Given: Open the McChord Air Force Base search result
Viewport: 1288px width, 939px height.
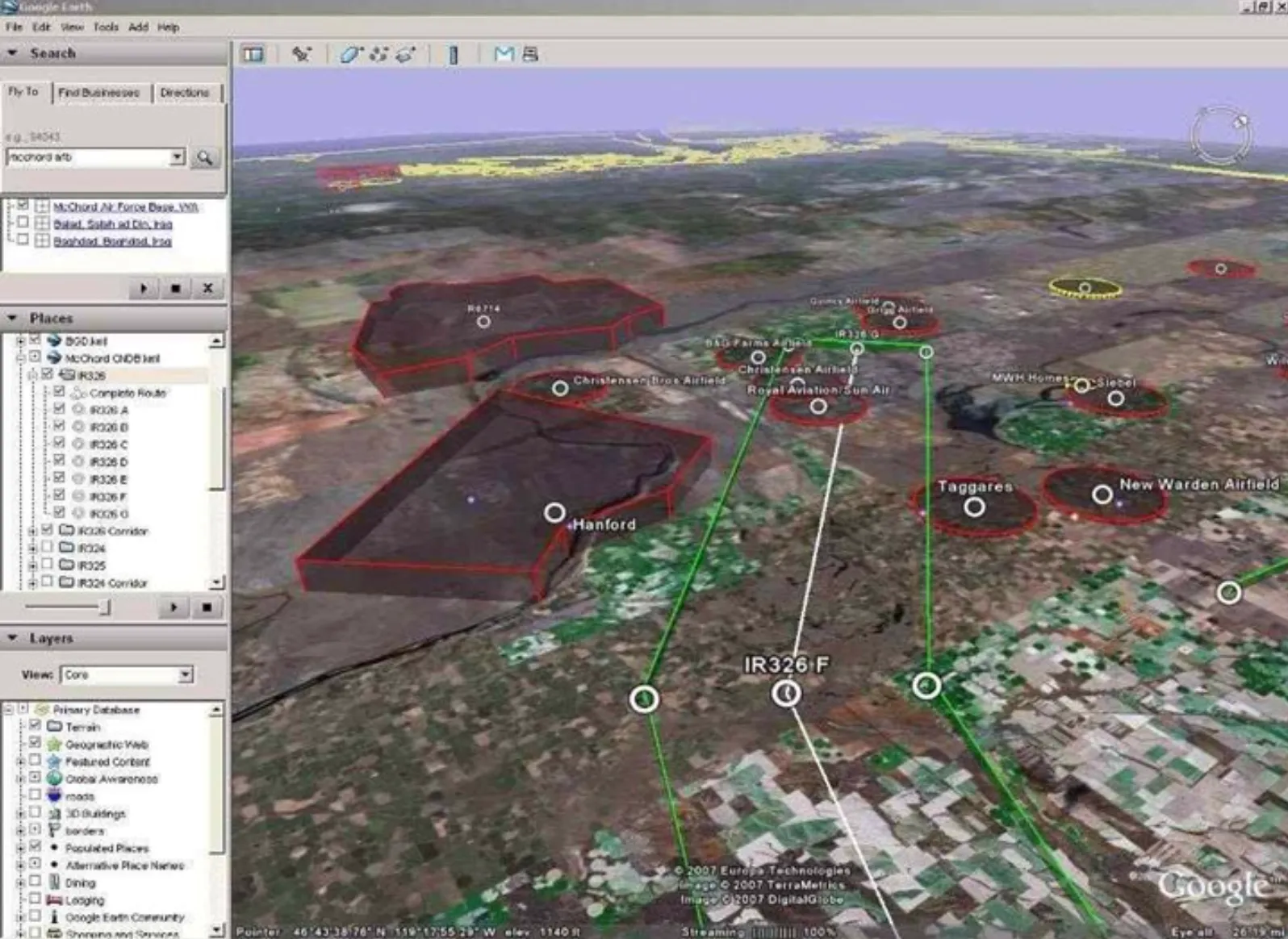Looking at the screenshot, I should 126,207.
